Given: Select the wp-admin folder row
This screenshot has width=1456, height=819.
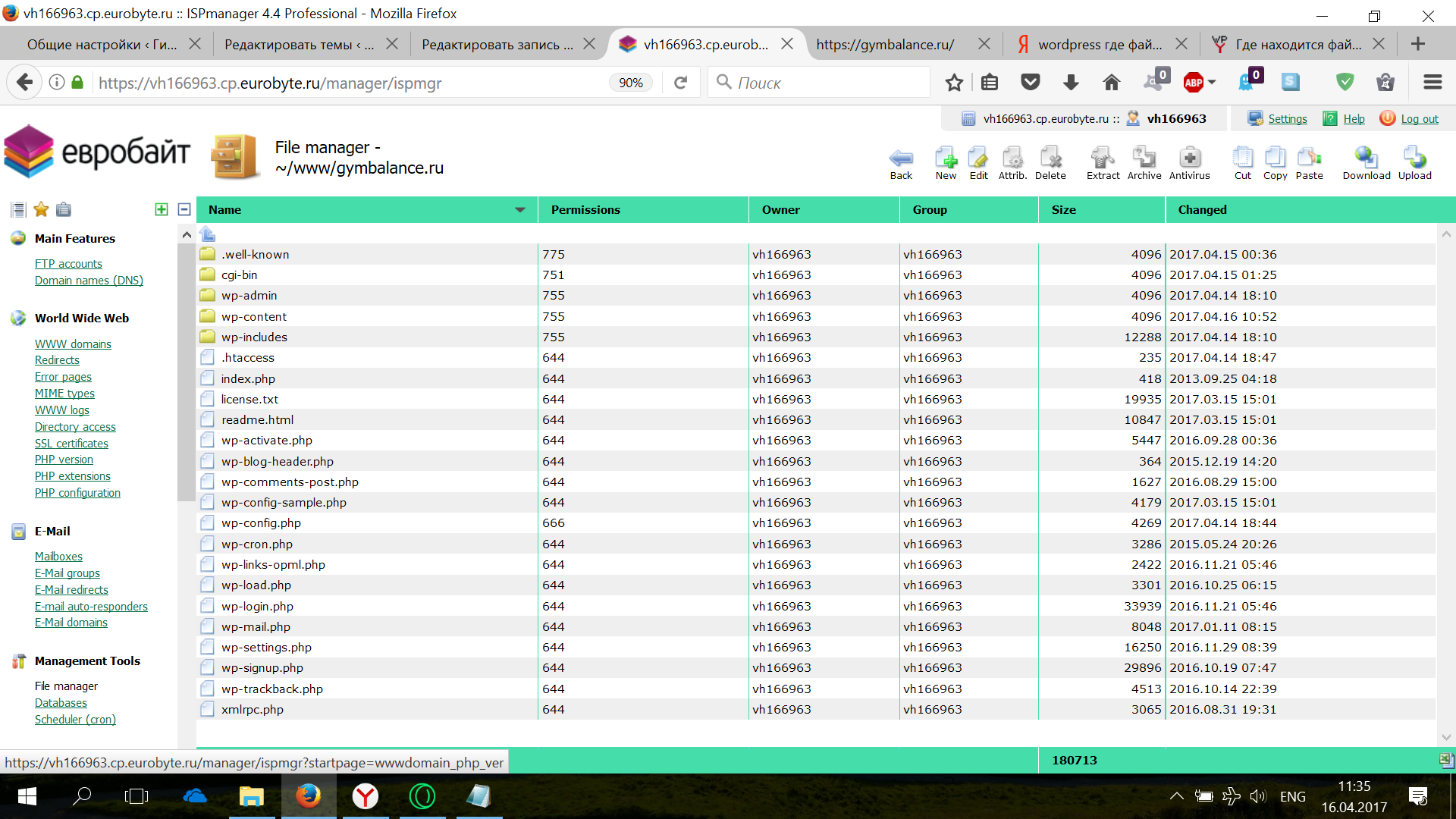Looking at the screenshot, I should click(x=816, y=296).
